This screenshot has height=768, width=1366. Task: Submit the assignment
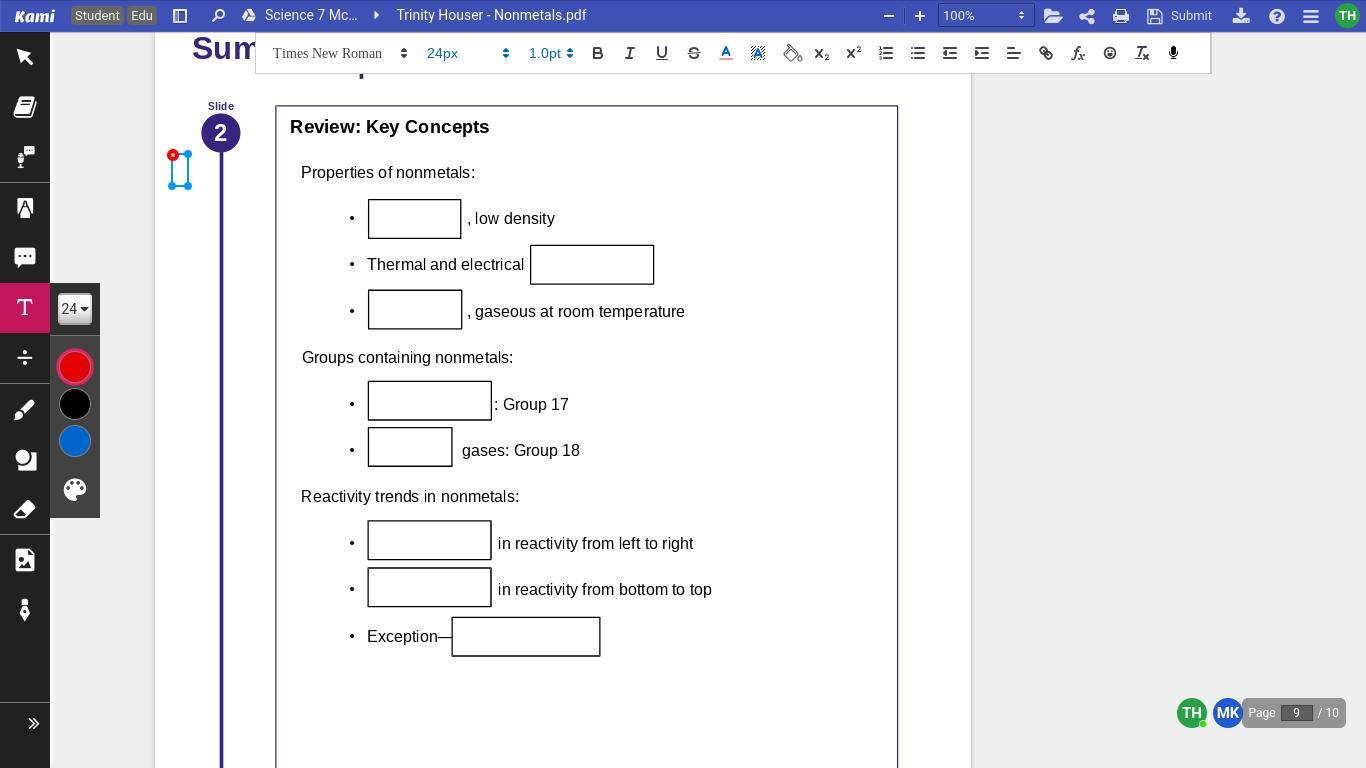pyautogui.click(x=1180, y=15)
